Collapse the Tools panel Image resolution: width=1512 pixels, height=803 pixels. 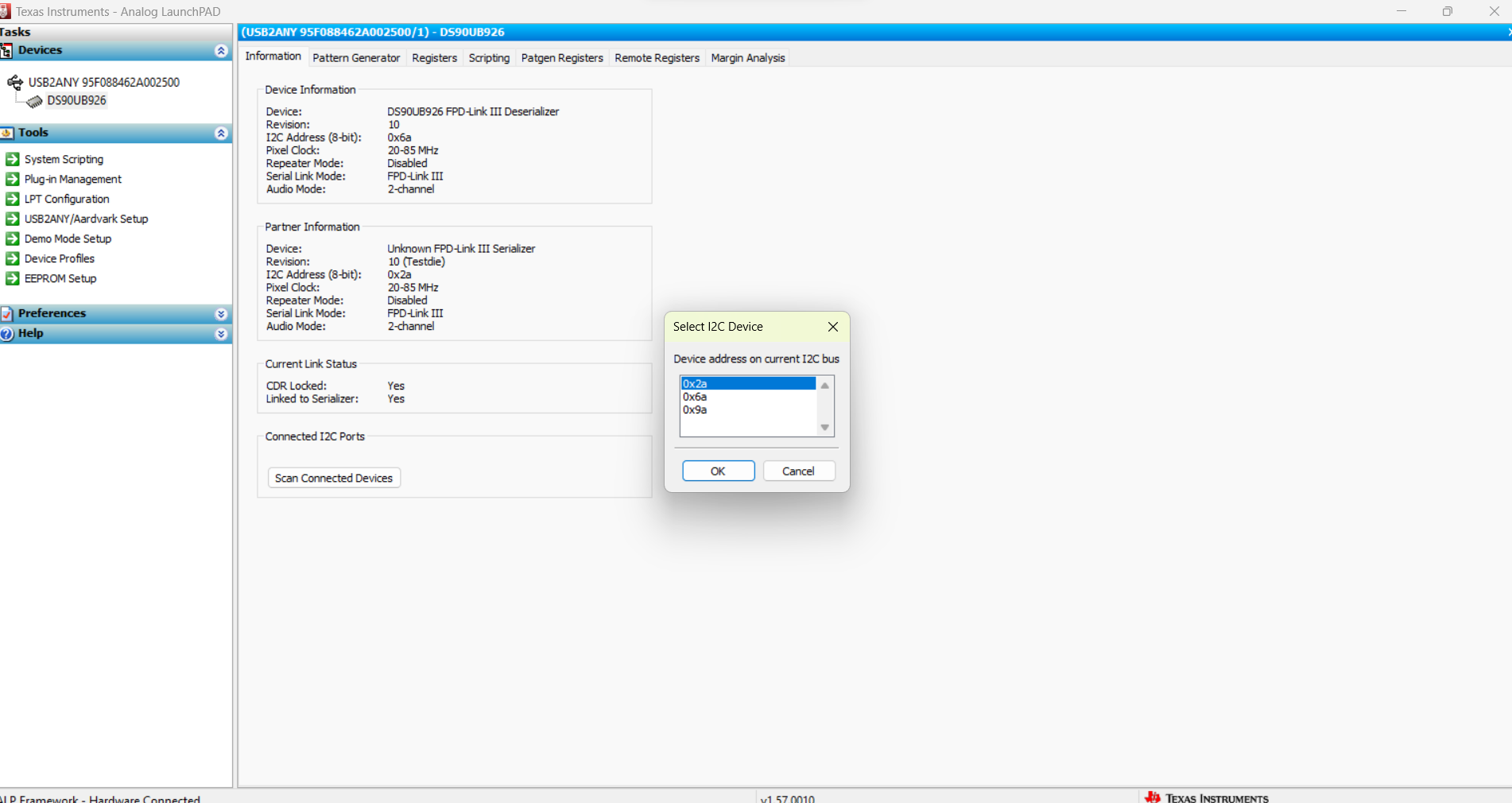click(x=220, y=133)
